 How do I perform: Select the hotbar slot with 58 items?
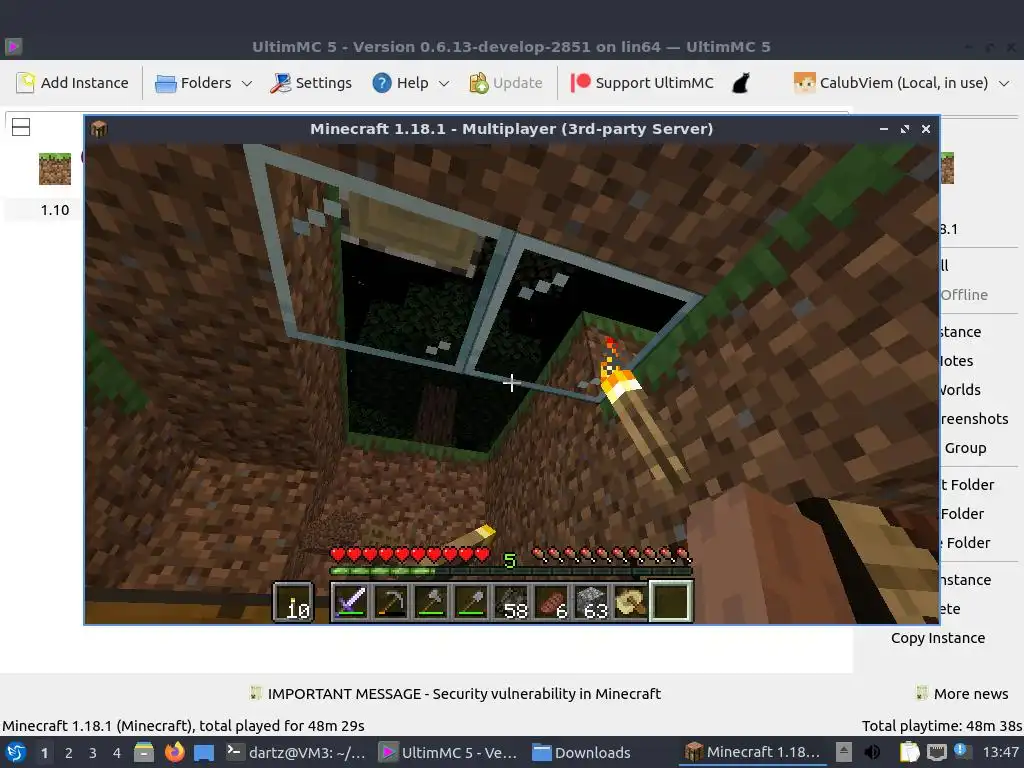(x=511, y=601)
